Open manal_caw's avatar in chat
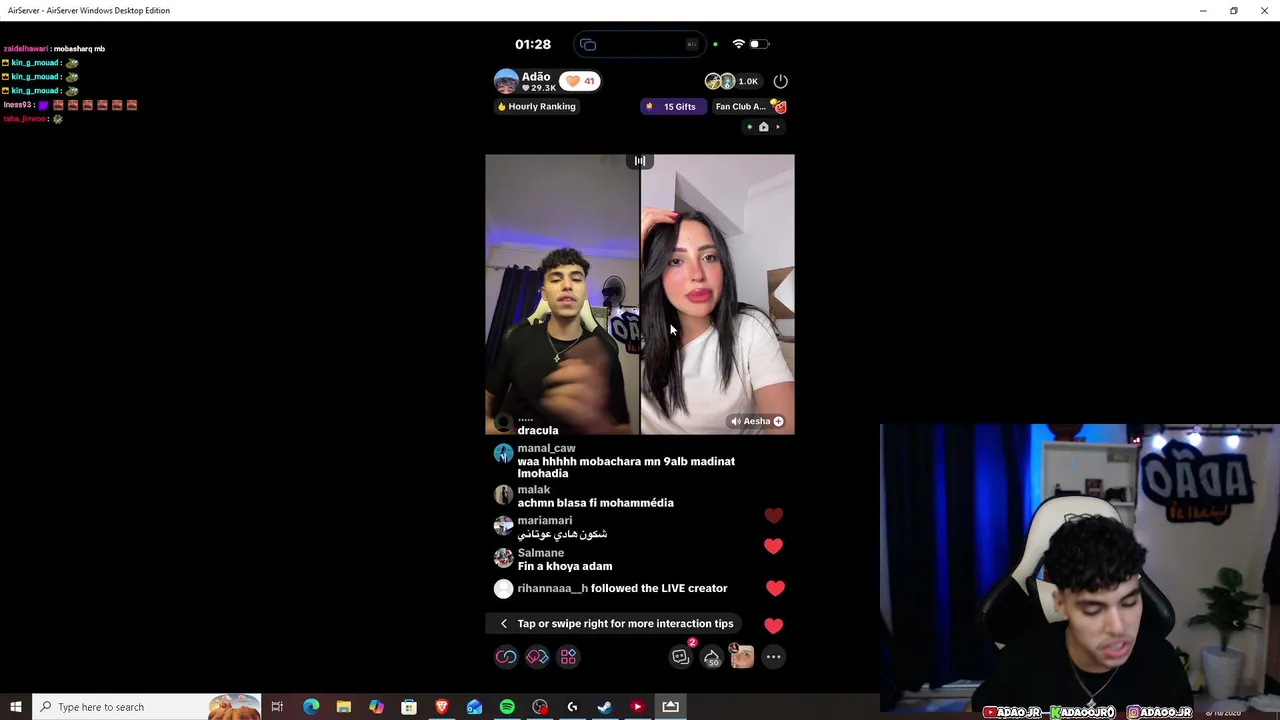The height and width of the screenshot is (720, 1280). [503, 453]
